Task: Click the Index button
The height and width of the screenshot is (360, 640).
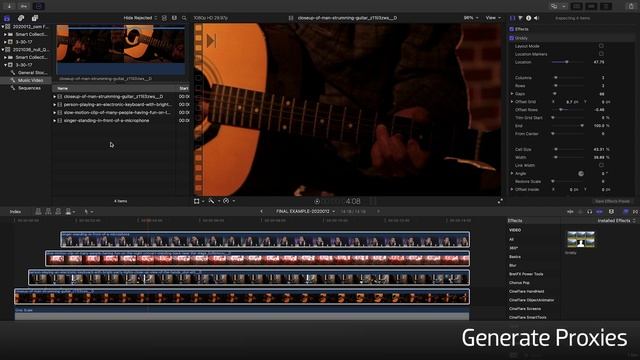Action: [x=15, y=211]
